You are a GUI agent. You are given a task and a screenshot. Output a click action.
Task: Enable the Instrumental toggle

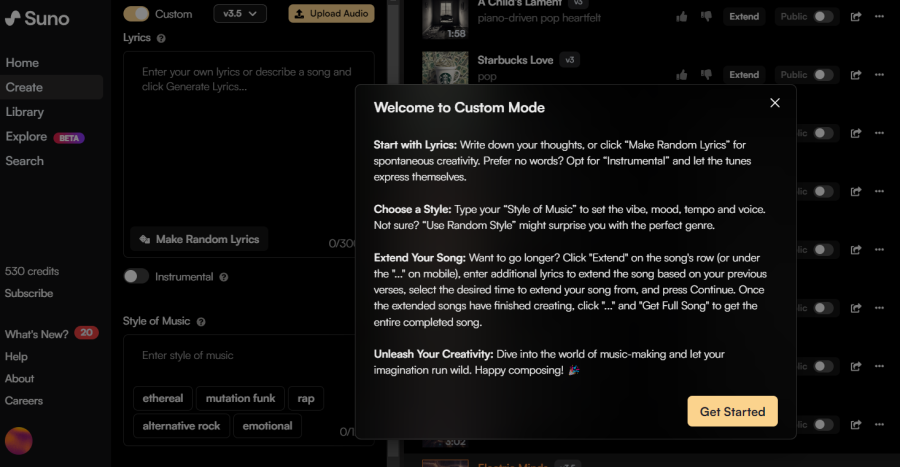click(136, 277)
